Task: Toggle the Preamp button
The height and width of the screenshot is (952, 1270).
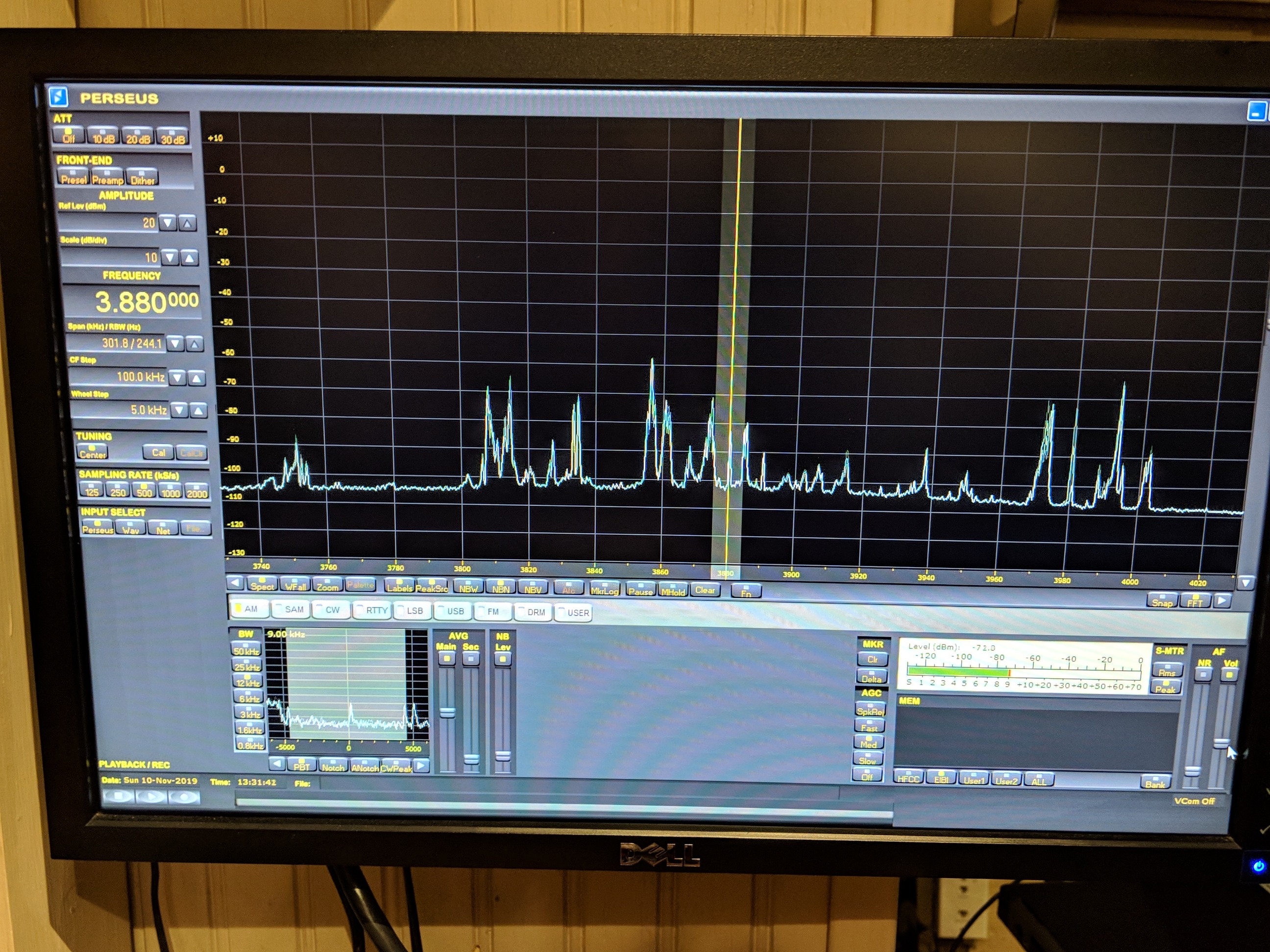Action: 107,177
